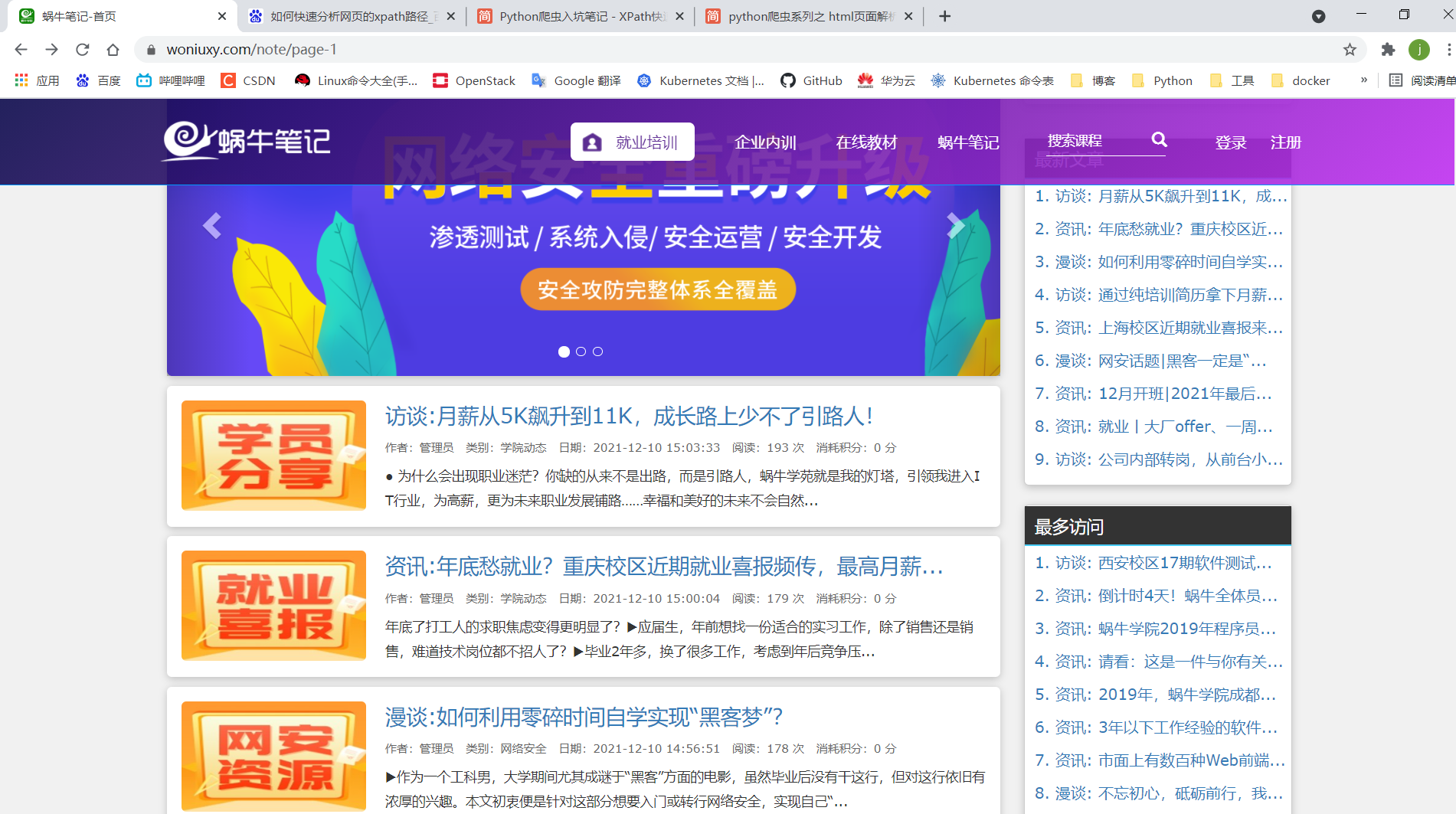Show the next carousel banner
This screenshot has width=1456, height=814.
[x=955, y=225]
